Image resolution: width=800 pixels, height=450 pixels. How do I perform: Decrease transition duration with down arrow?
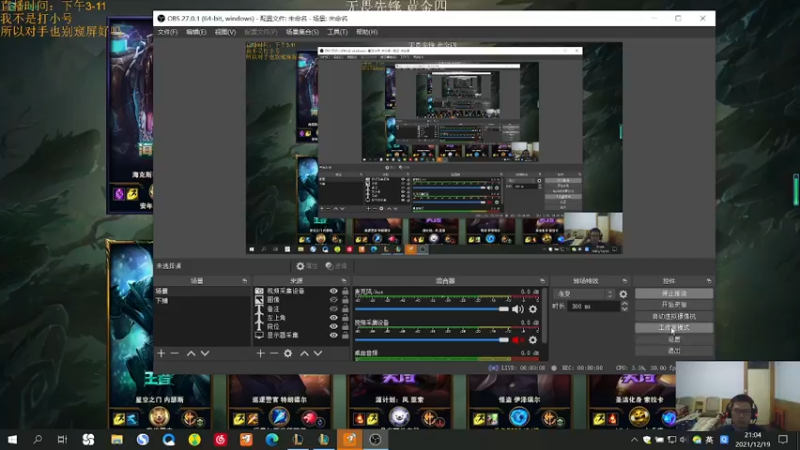pyautogui.click(x=624, y=309)
